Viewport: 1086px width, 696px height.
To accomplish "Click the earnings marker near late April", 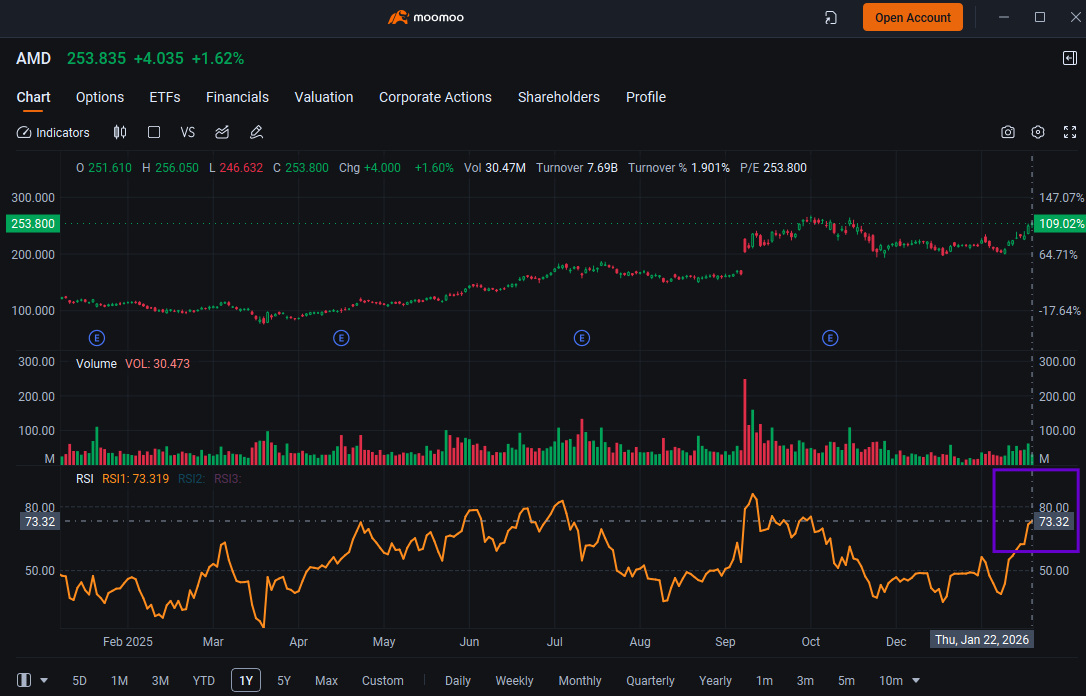I will click(341, 338).
